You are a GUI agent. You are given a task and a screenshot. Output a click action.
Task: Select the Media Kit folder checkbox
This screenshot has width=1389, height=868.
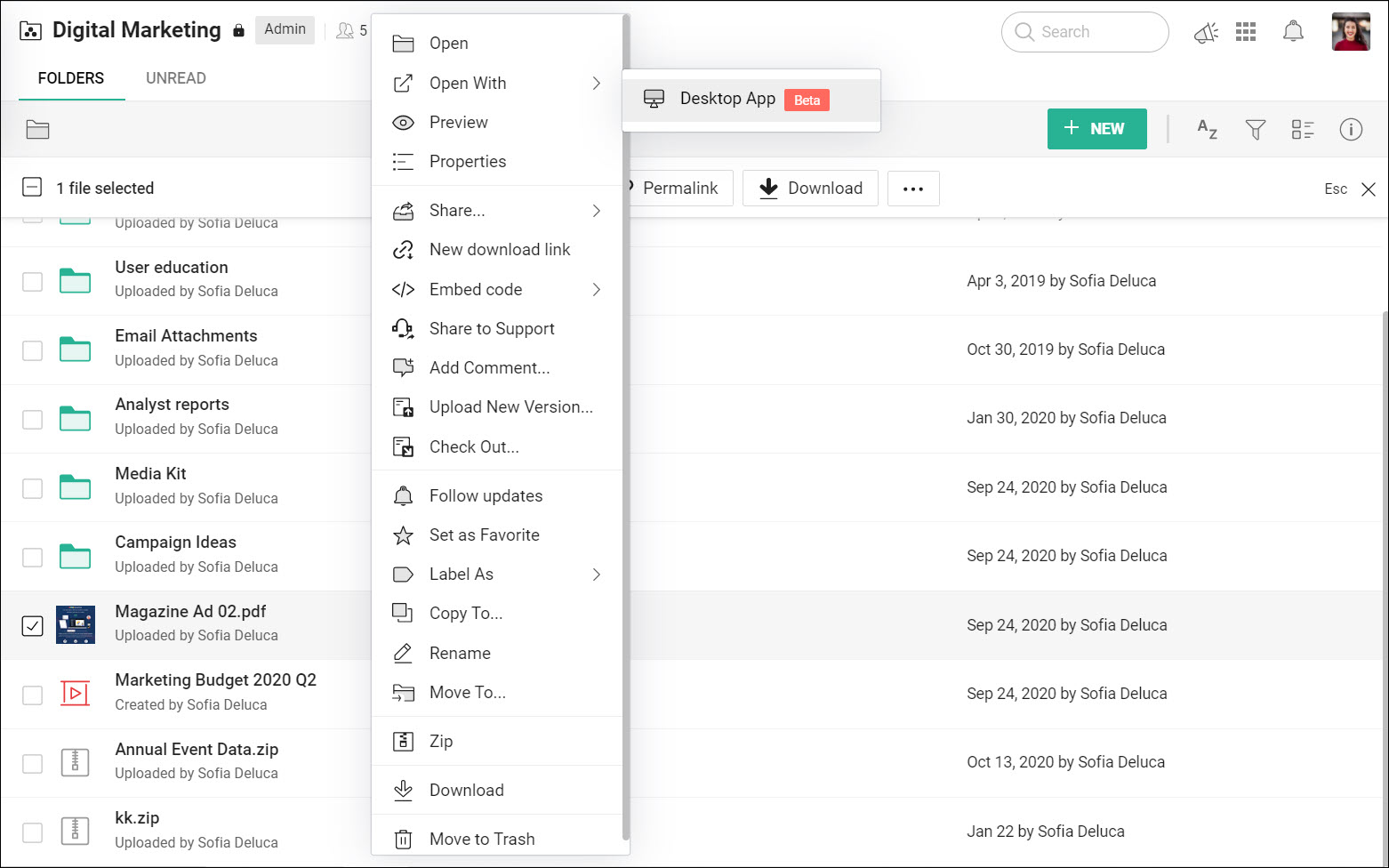[32, 487]
